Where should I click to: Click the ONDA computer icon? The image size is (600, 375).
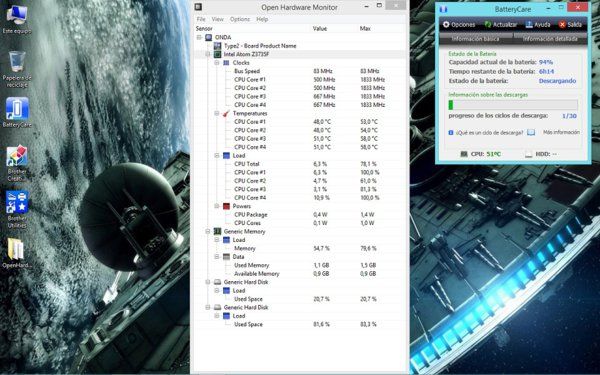point(209,38)
